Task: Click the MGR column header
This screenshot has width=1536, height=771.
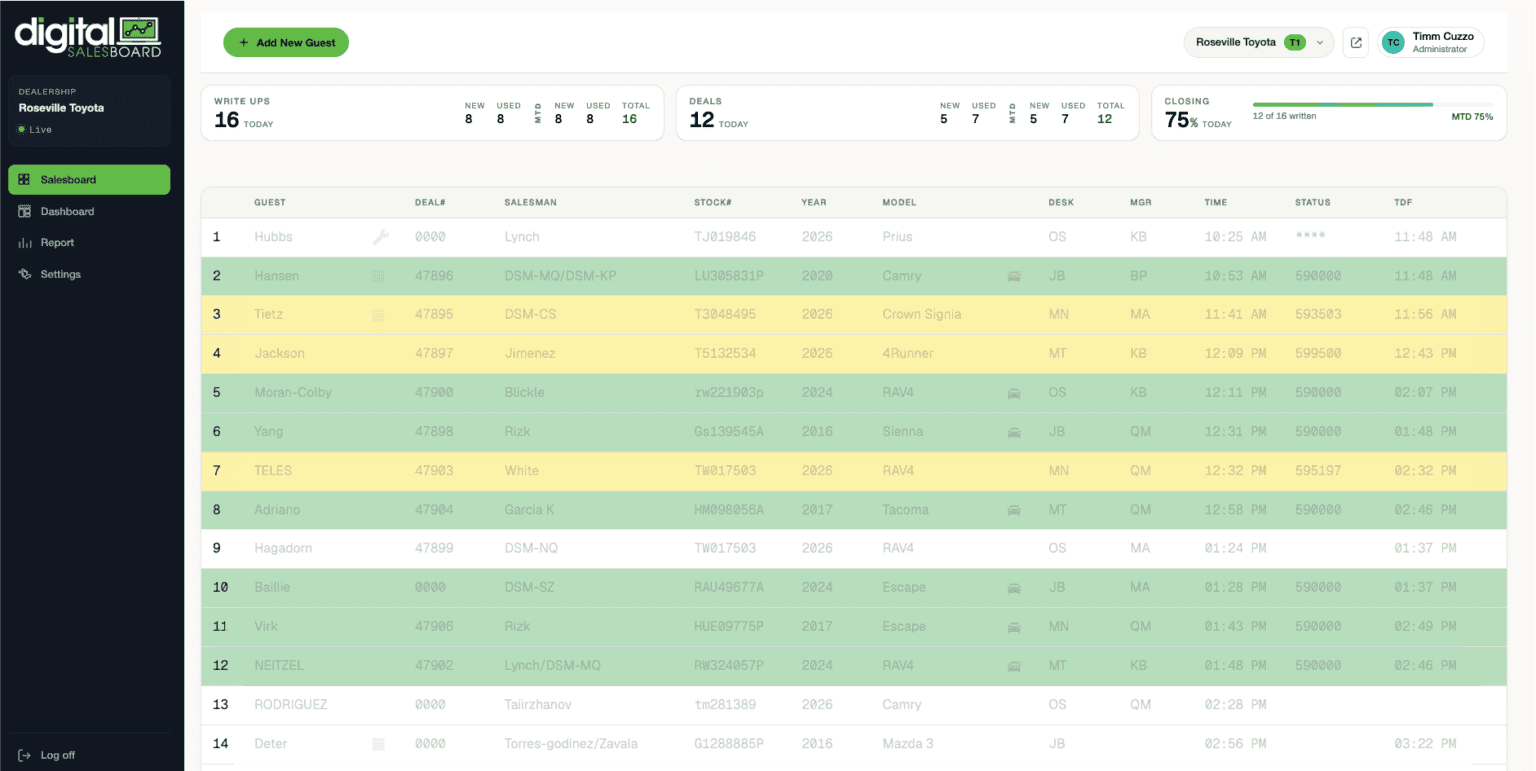Action: point(1141,202)
